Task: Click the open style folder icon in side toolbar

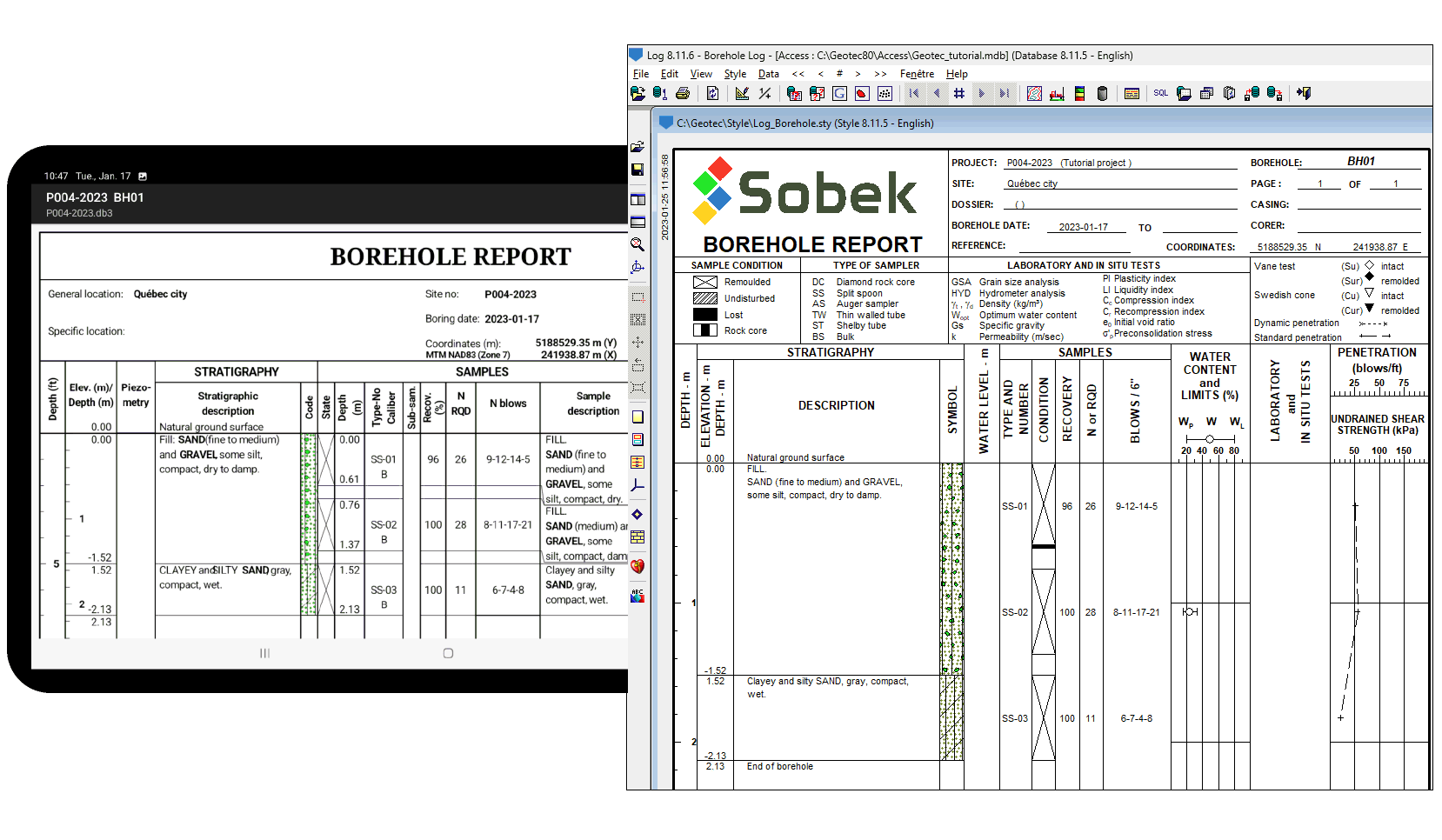Action: [638, 147]
